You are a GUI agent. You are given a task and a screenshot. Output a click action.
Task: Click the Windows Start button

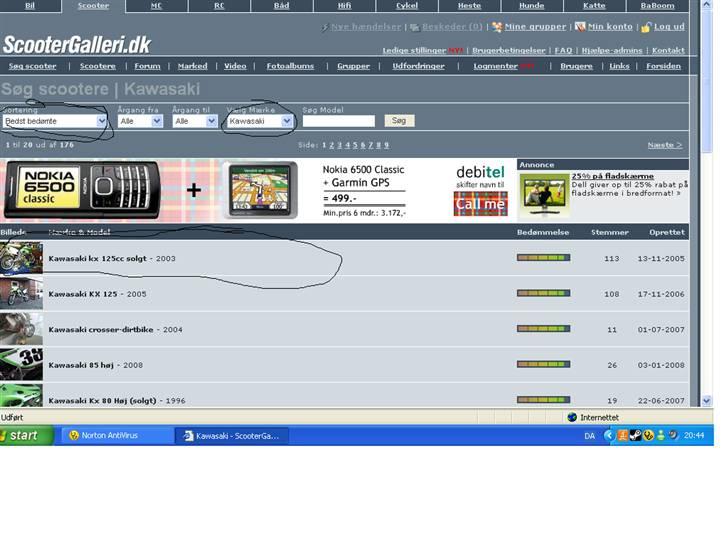[27, 436]
